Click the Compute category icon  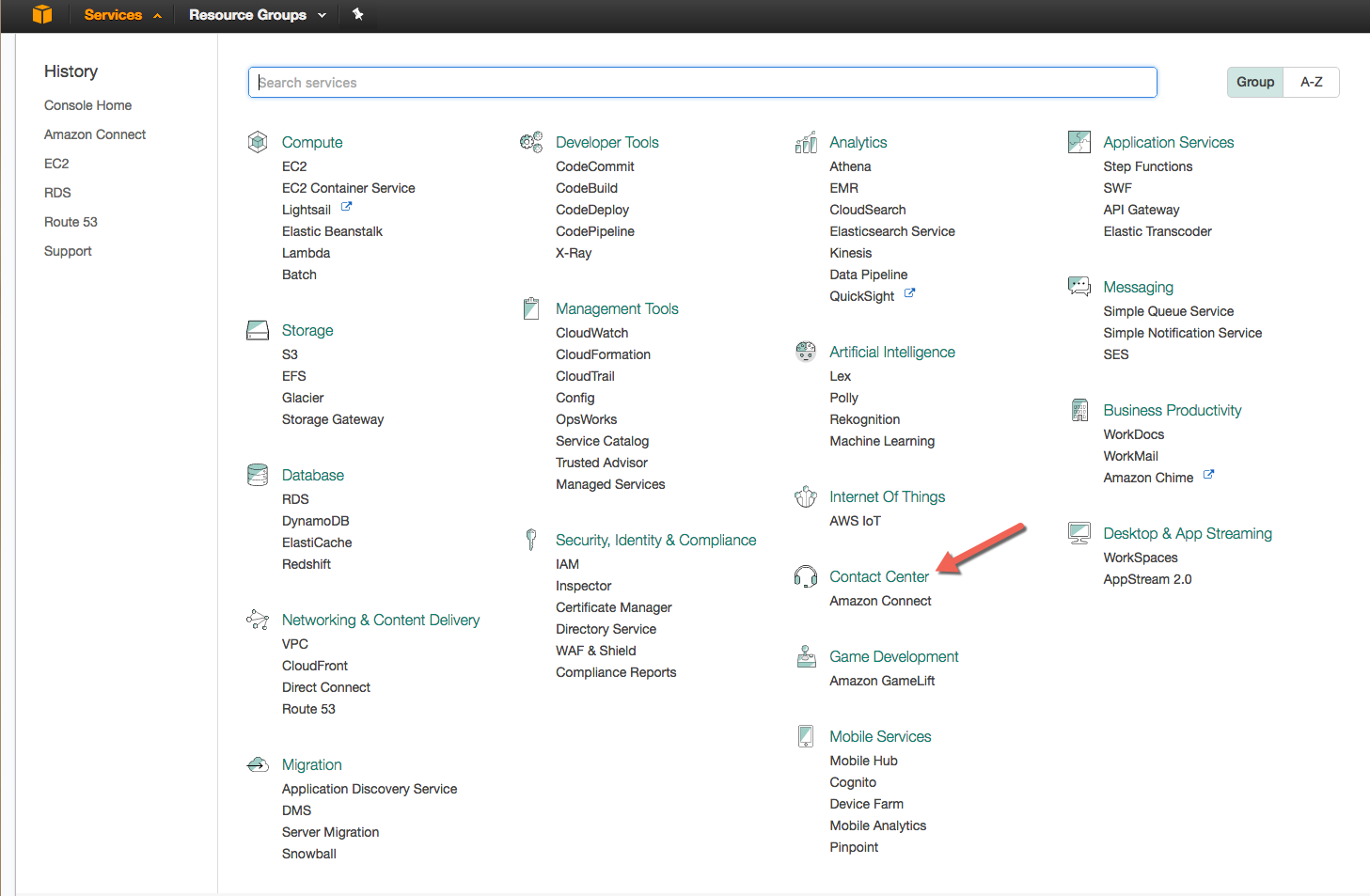(x=258, y=142)
